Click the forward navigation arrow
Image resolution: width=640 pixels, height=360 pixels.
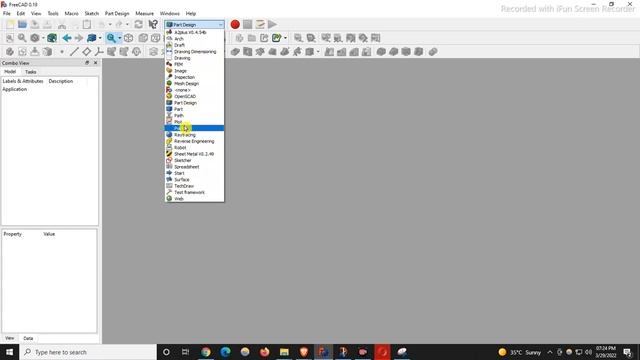coord(79,38)
